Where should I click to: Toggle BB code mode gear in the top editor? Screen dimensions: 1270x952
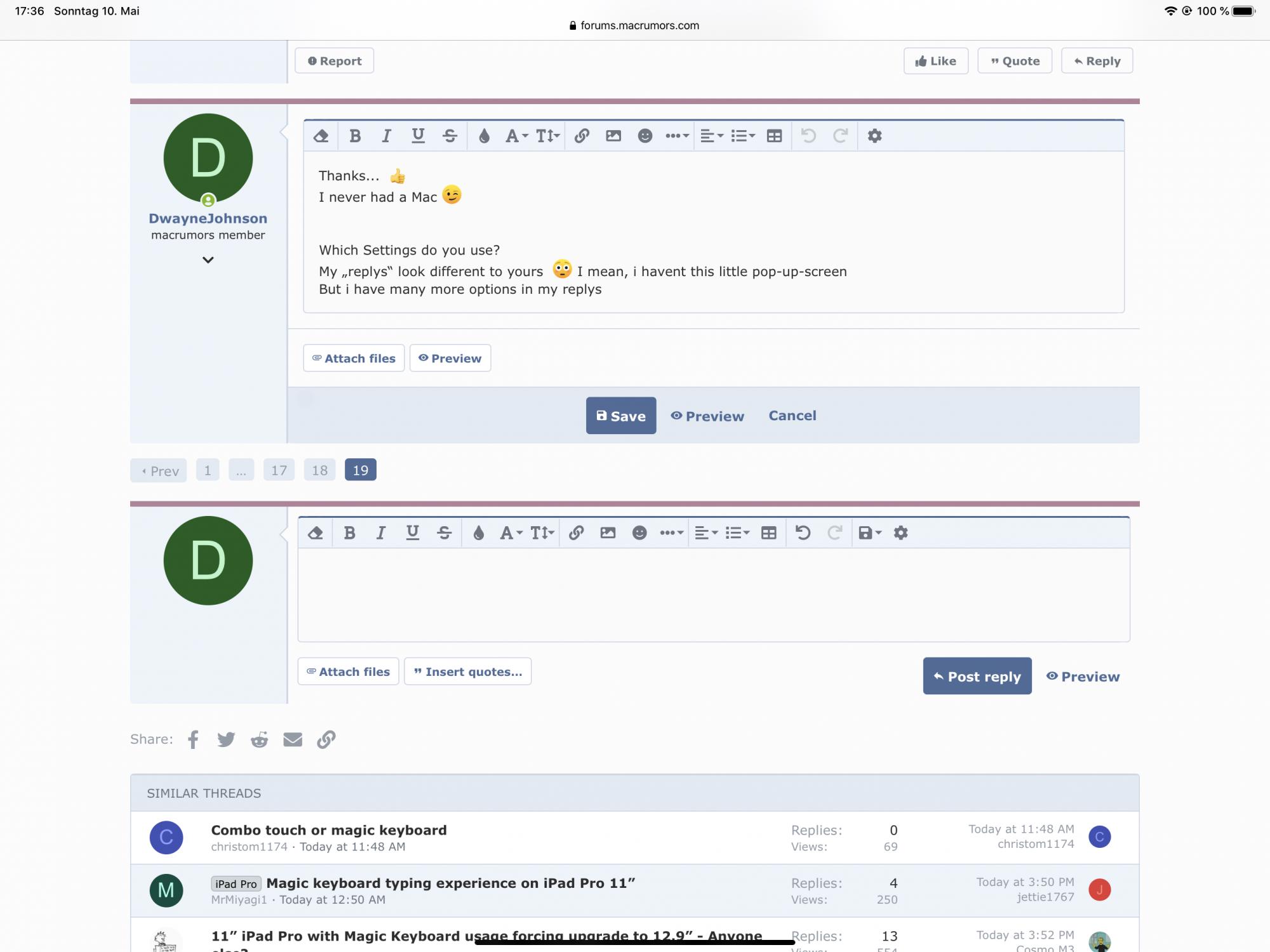[874, 136]
